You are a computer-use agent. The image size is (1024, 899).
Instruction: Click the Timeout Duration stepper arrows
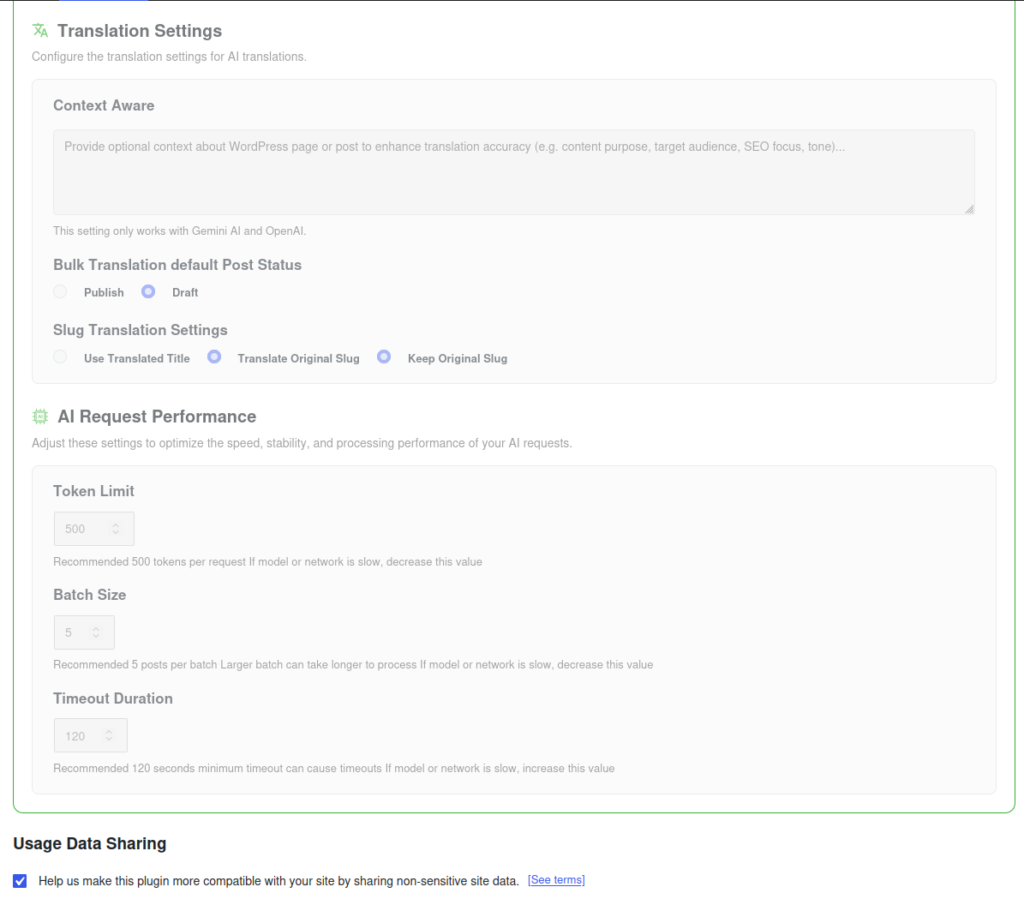109,736
